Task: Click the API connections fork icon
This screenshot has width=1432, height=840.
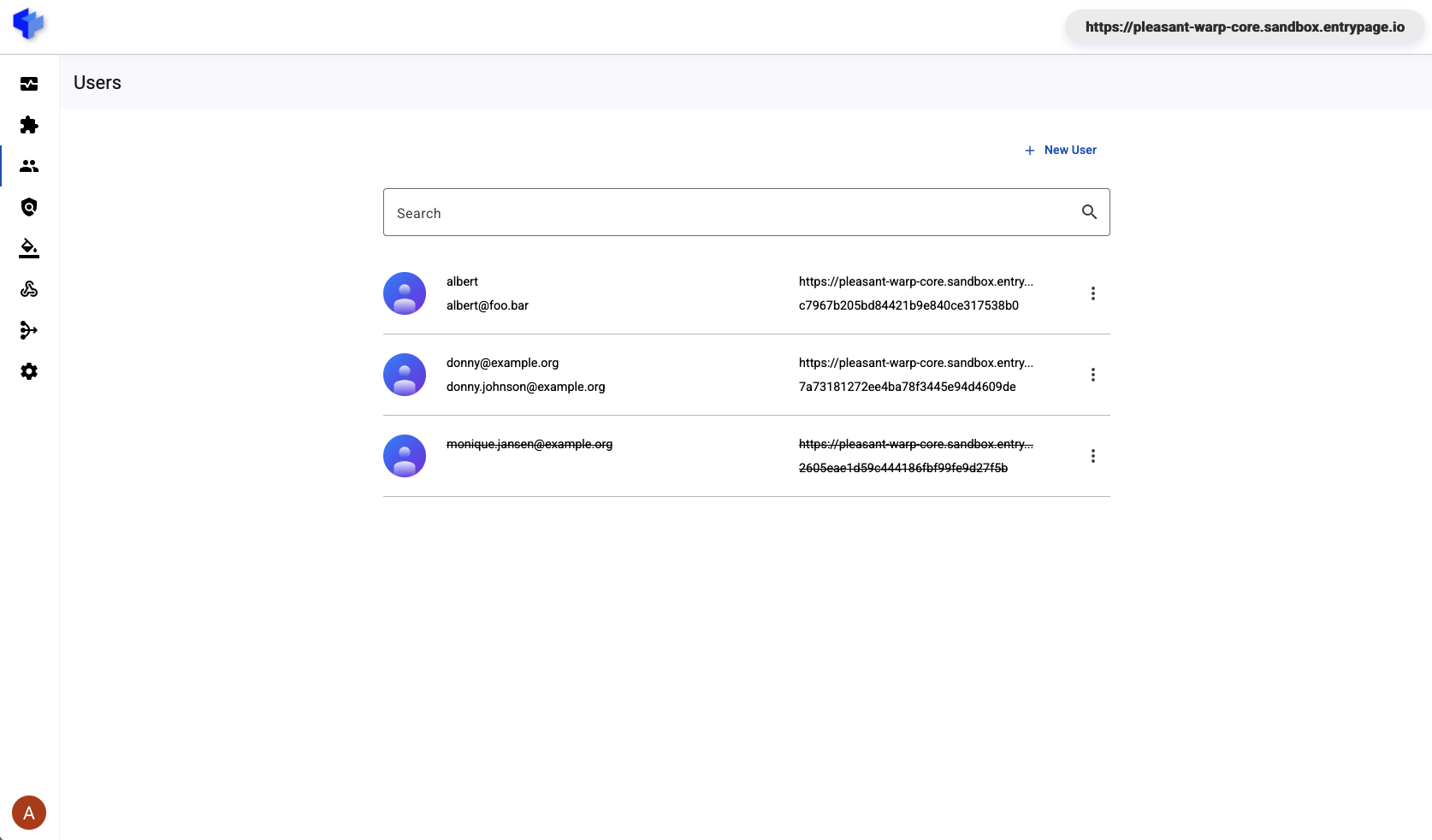Action: pyautogui.click(x=29, y=330)
